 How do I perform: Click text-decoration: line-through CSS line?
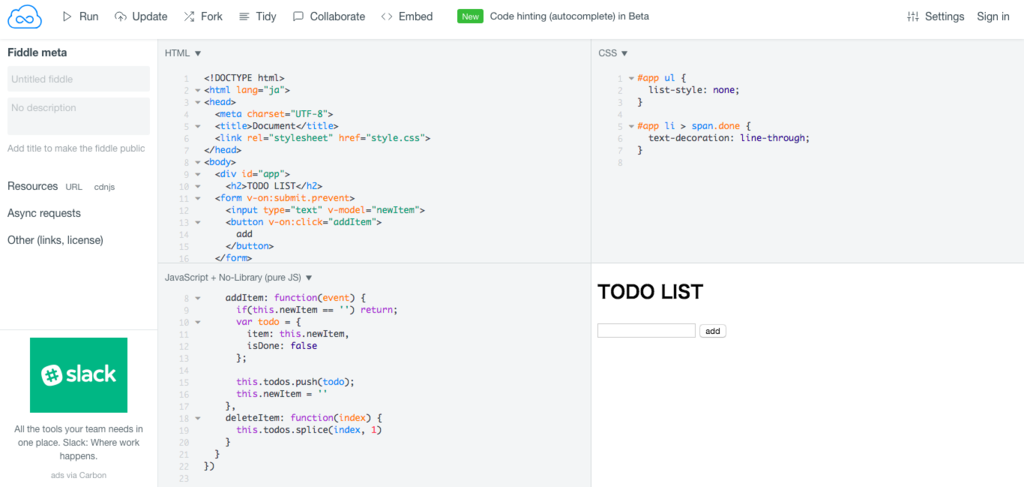click(x=729, y=138)
